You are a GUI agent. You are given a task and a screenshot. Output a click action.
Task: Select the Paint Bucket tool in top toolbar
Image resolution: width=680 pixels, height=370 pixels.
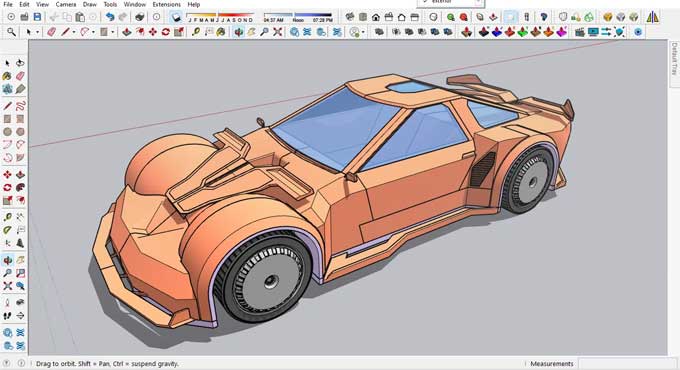(221, 32)
